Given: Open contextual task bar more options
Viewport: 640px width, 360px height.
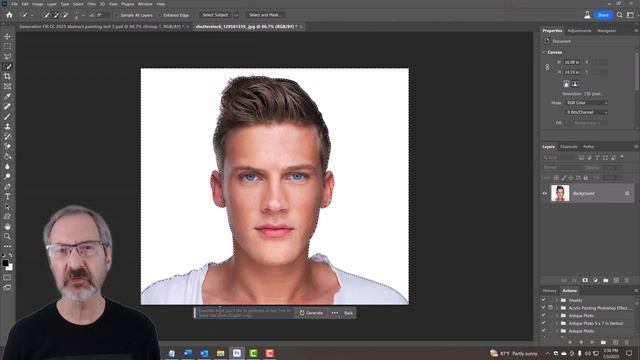Looking at the screenshot, I should click(x=335, y=313).
